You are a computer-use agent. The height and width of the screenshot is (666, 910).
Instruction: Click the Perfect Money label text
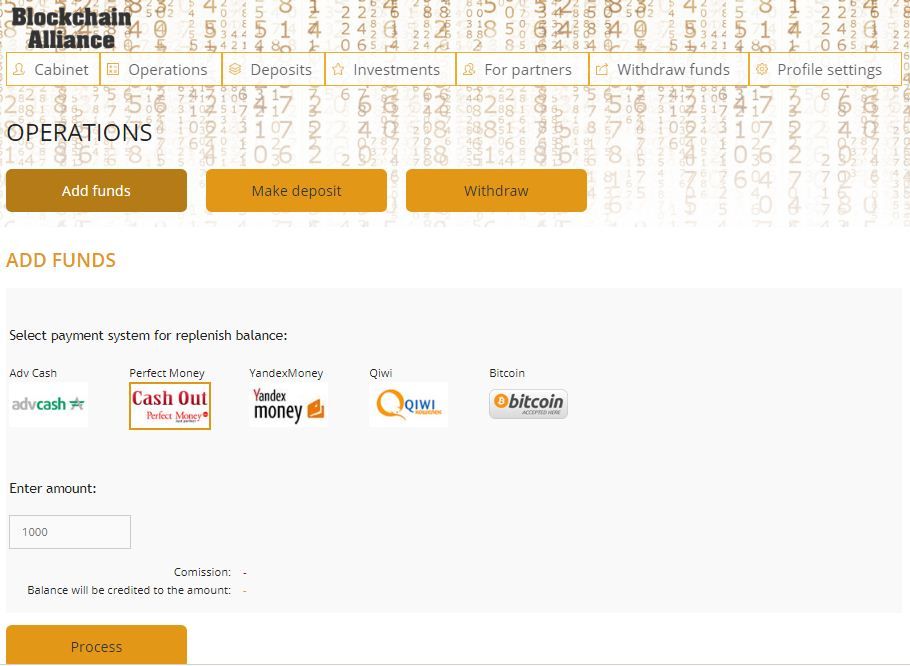tap(167, 373)
